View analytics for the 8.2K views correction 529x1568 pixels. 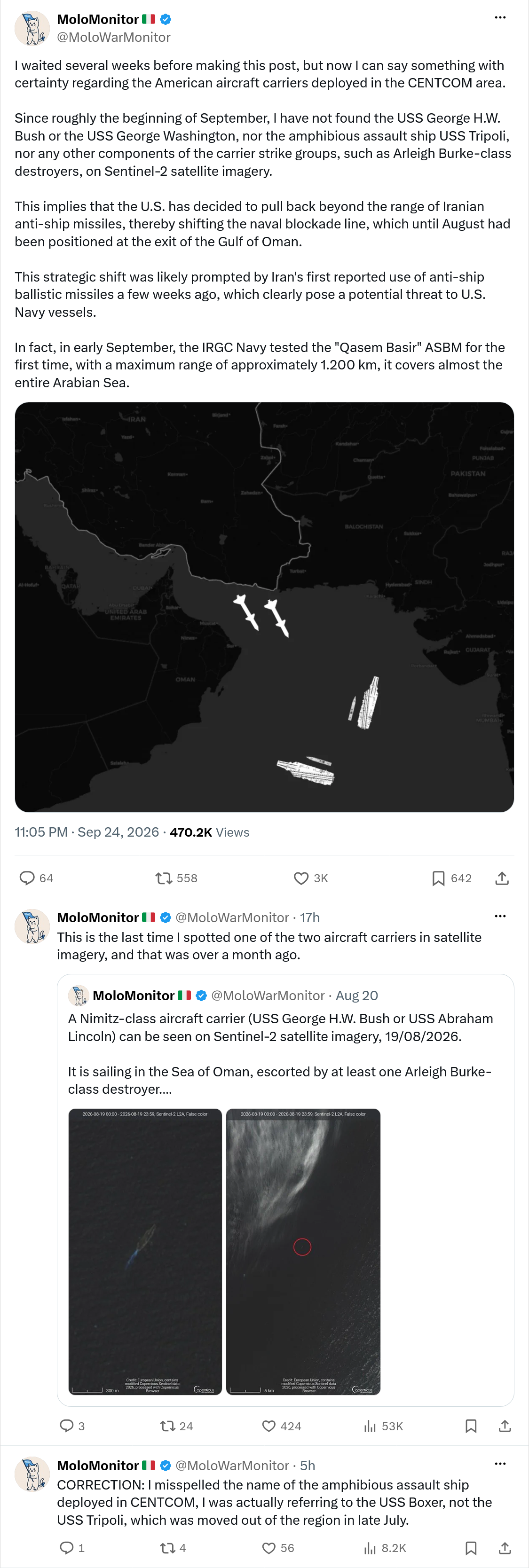pos(385,1548)
